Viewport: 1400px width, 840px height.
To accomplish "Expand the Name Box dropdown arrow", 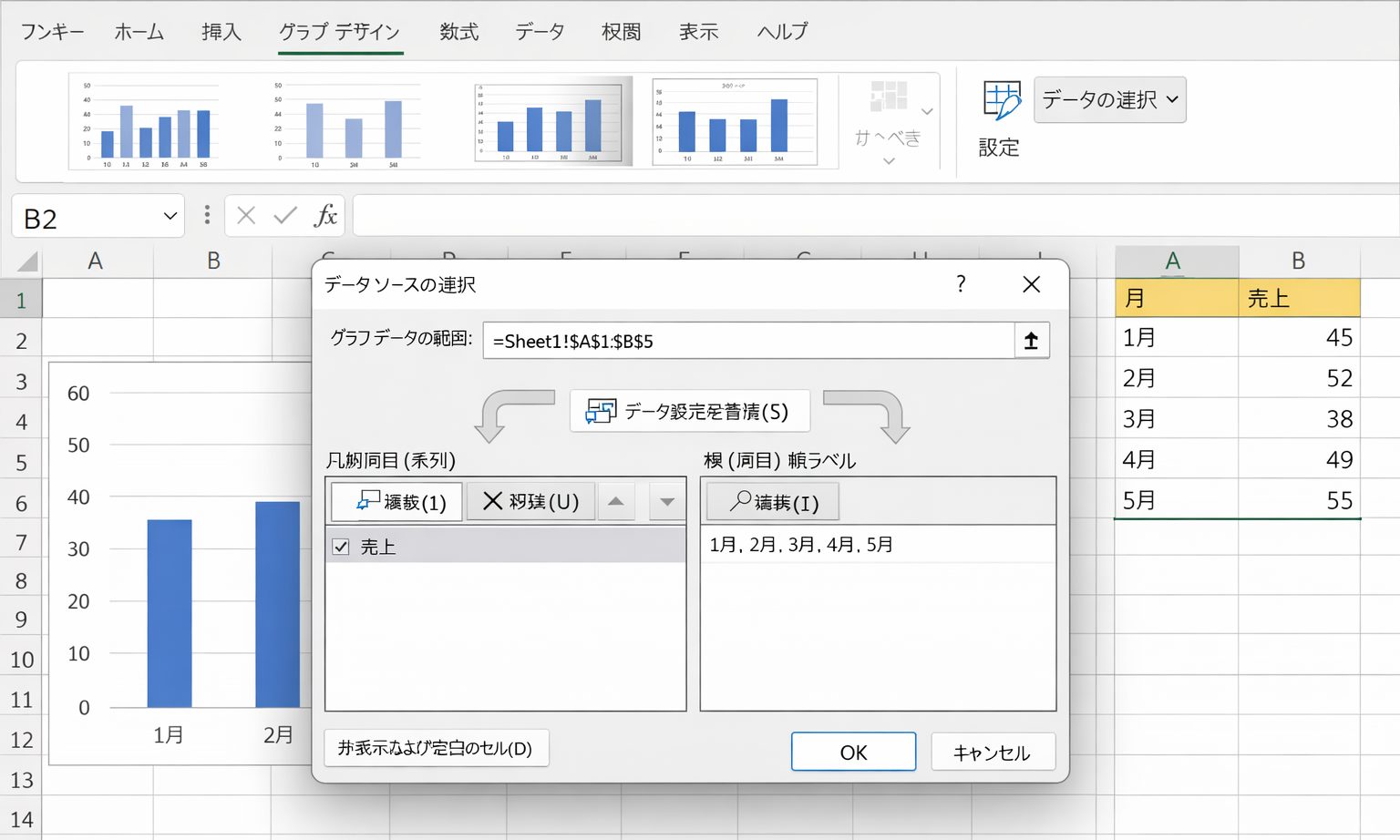I will 170,217.
